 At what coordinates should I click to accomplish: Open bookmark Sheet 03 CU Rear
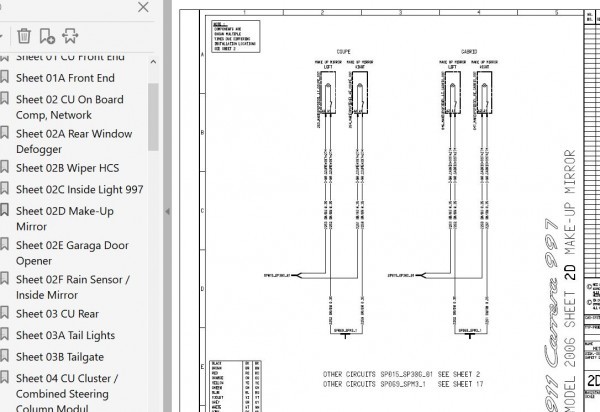pos(57,314)
